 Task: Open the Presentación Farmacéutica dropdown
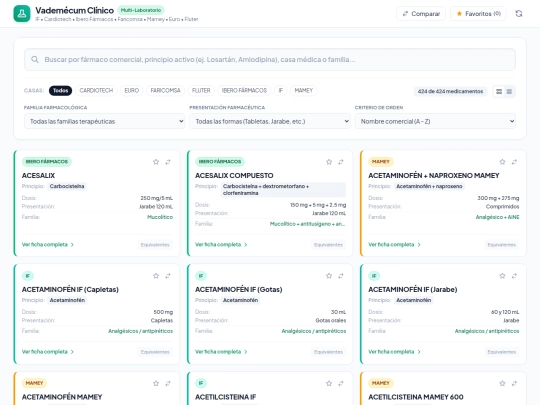pyautogui.click(x=270, y=121)
